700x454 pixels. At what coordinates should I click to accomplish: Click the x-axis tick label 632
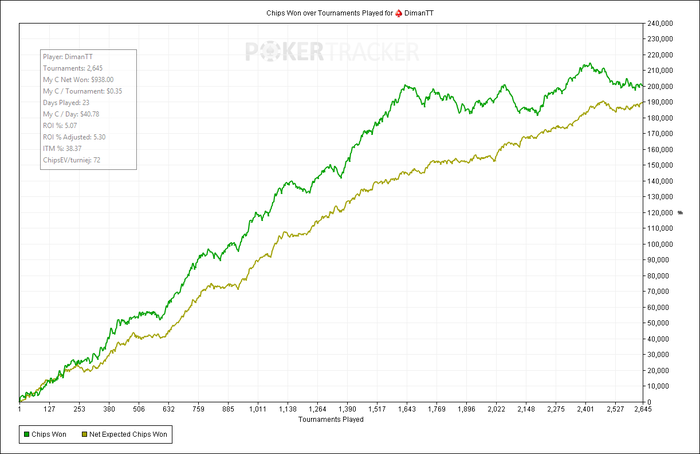168,409
